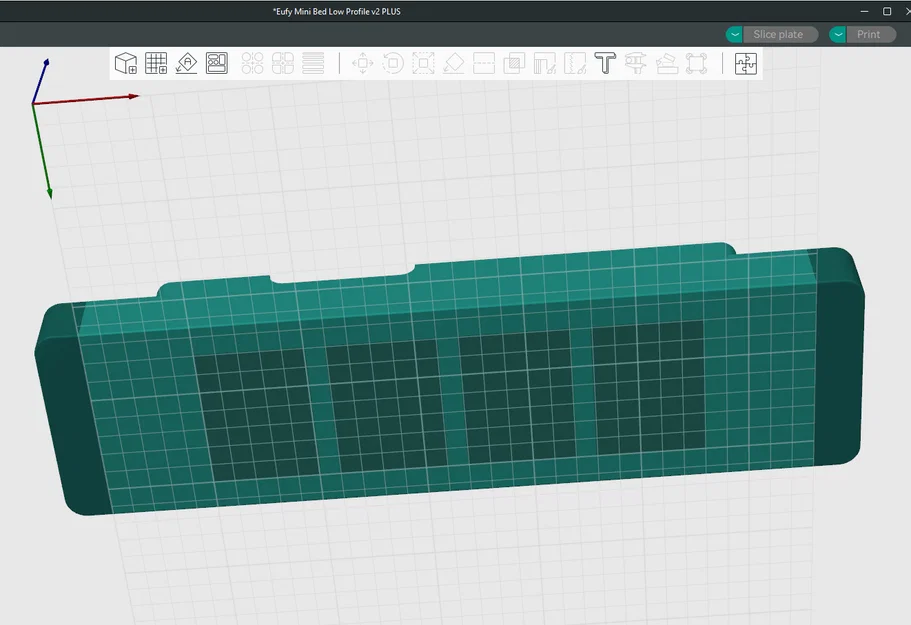The width and height of the screenshot is (911, 625).
Task: Select the Scale tool
Action: 424,63
